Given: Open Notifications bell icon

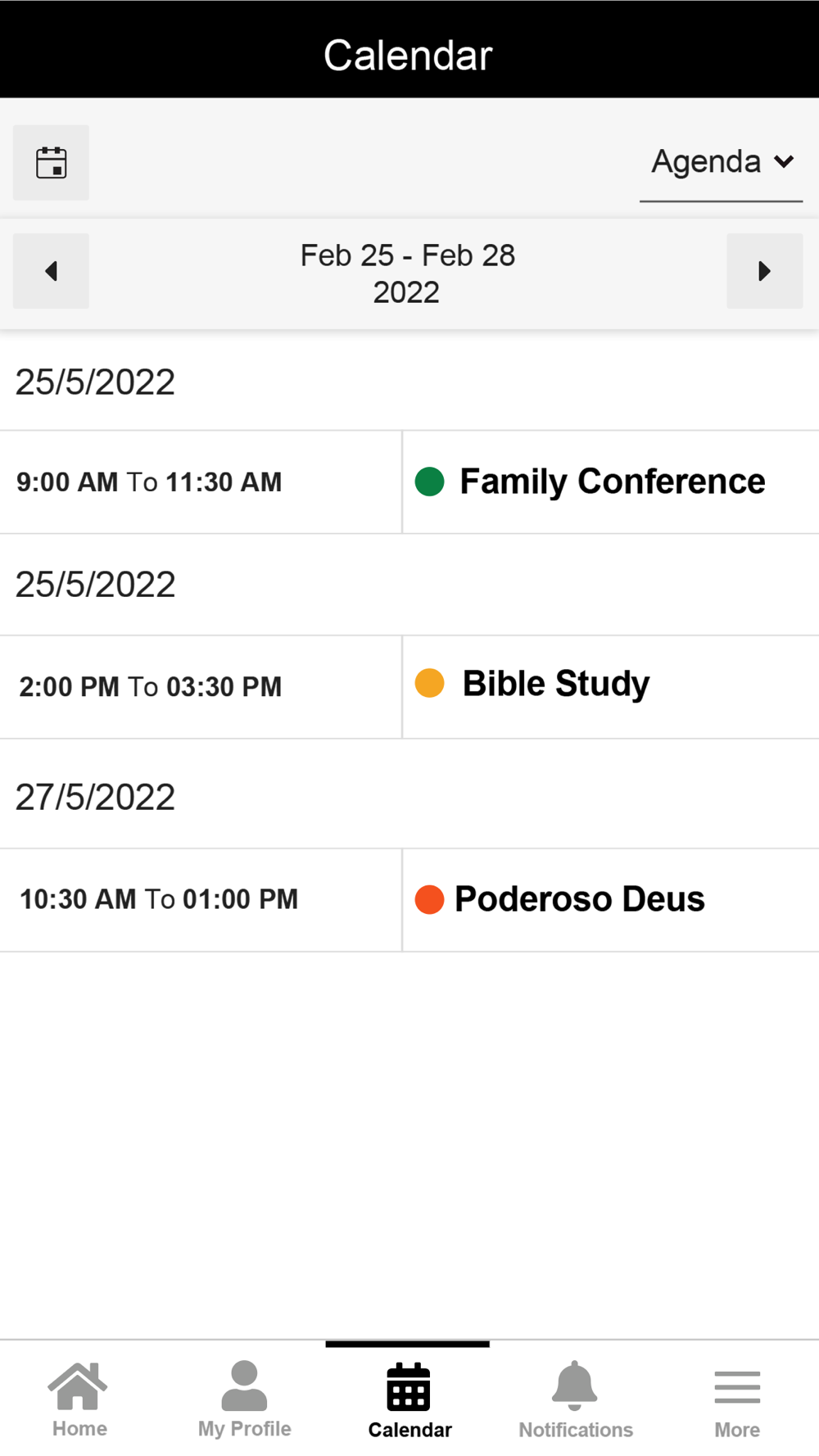Looking at the screenshot, I should [x=575, y=1386].
